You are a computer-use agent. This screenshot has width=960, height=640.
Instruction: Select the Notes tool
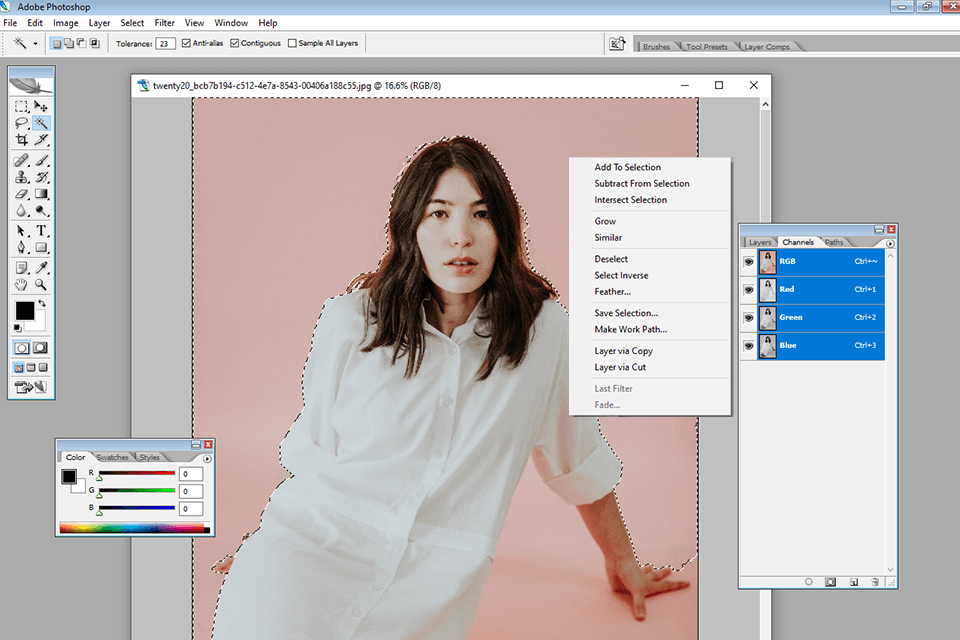21,268
